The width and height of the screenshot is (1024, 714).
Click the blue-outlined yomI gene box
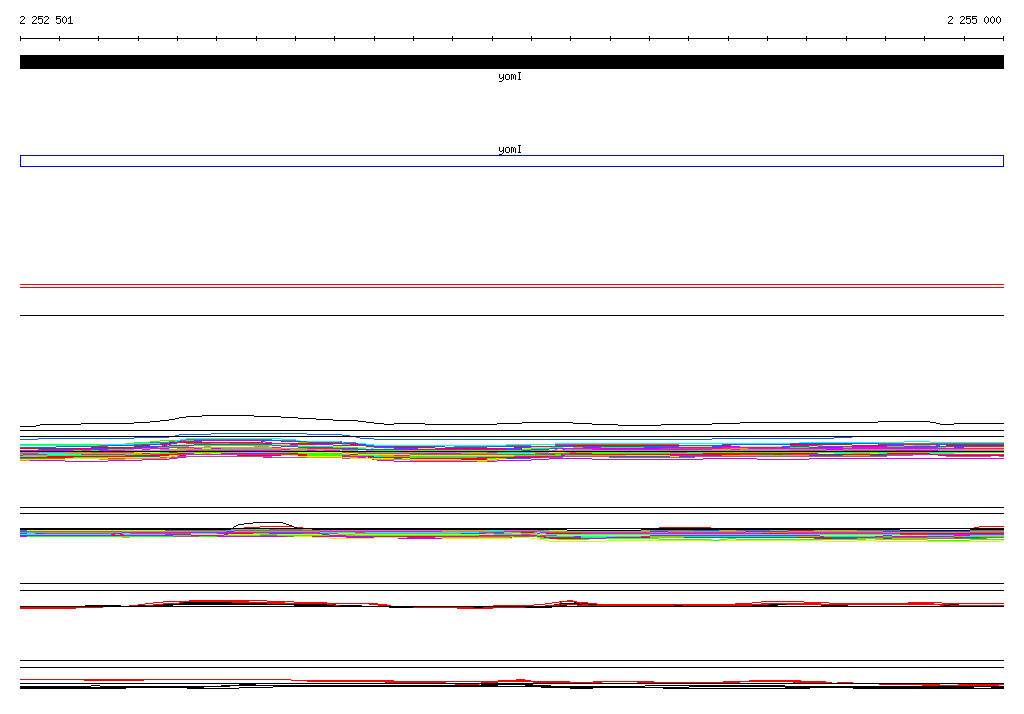point(511,161)
